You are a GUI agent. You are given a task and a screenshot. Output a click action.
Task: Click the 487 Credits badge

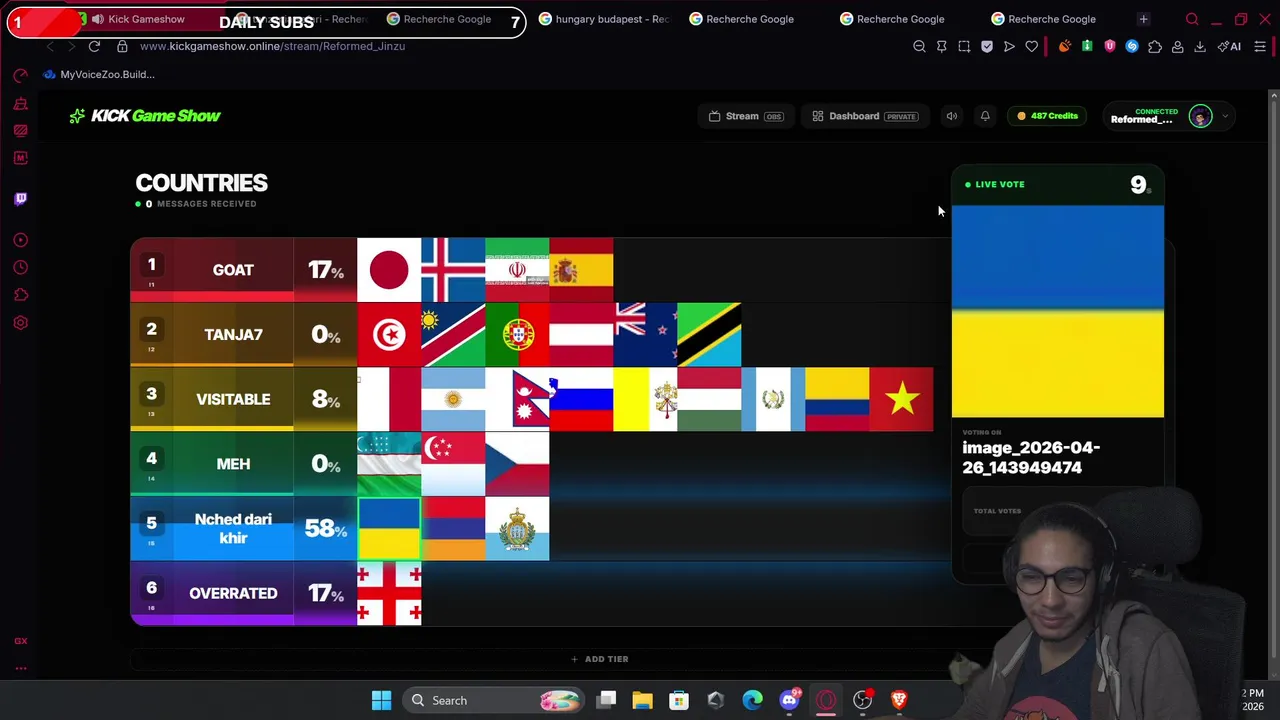point(1047,116)
